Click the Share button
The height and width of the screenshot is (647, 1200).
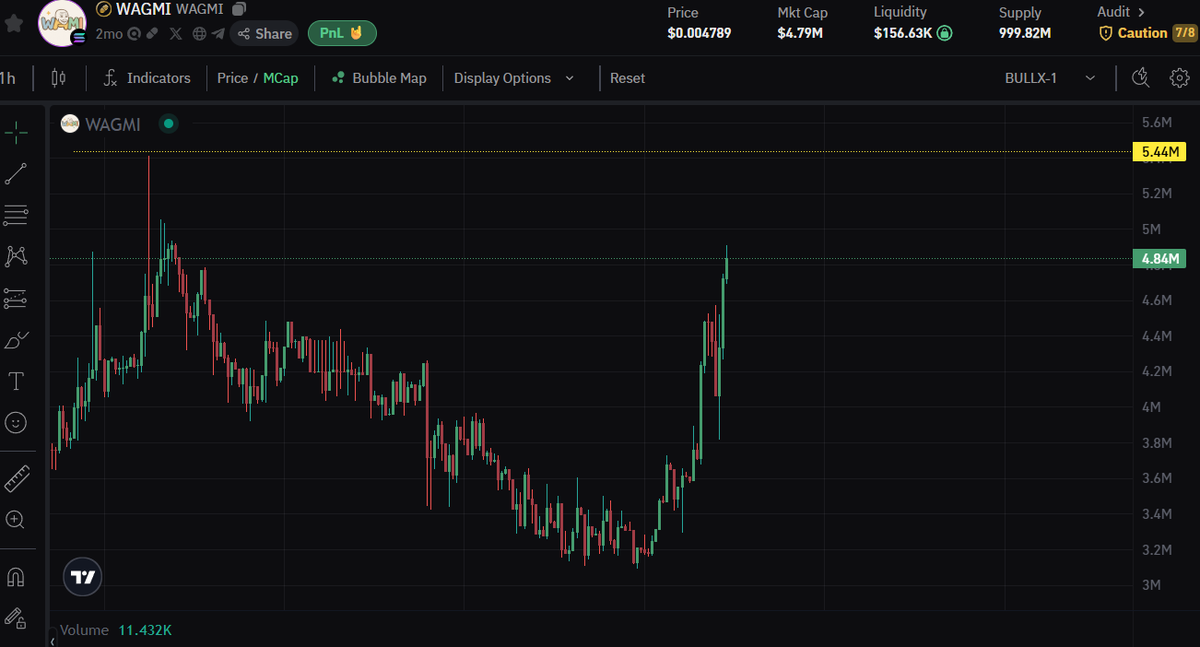[263, 33]
